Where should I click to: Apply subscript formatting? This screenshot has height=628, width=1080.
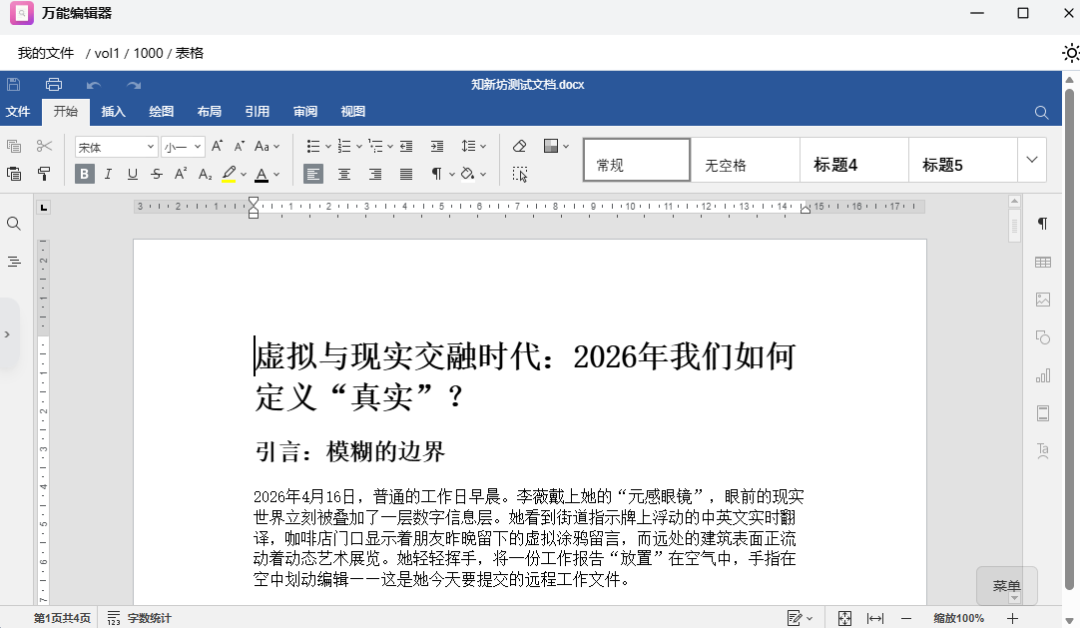(x=205, y=174)
